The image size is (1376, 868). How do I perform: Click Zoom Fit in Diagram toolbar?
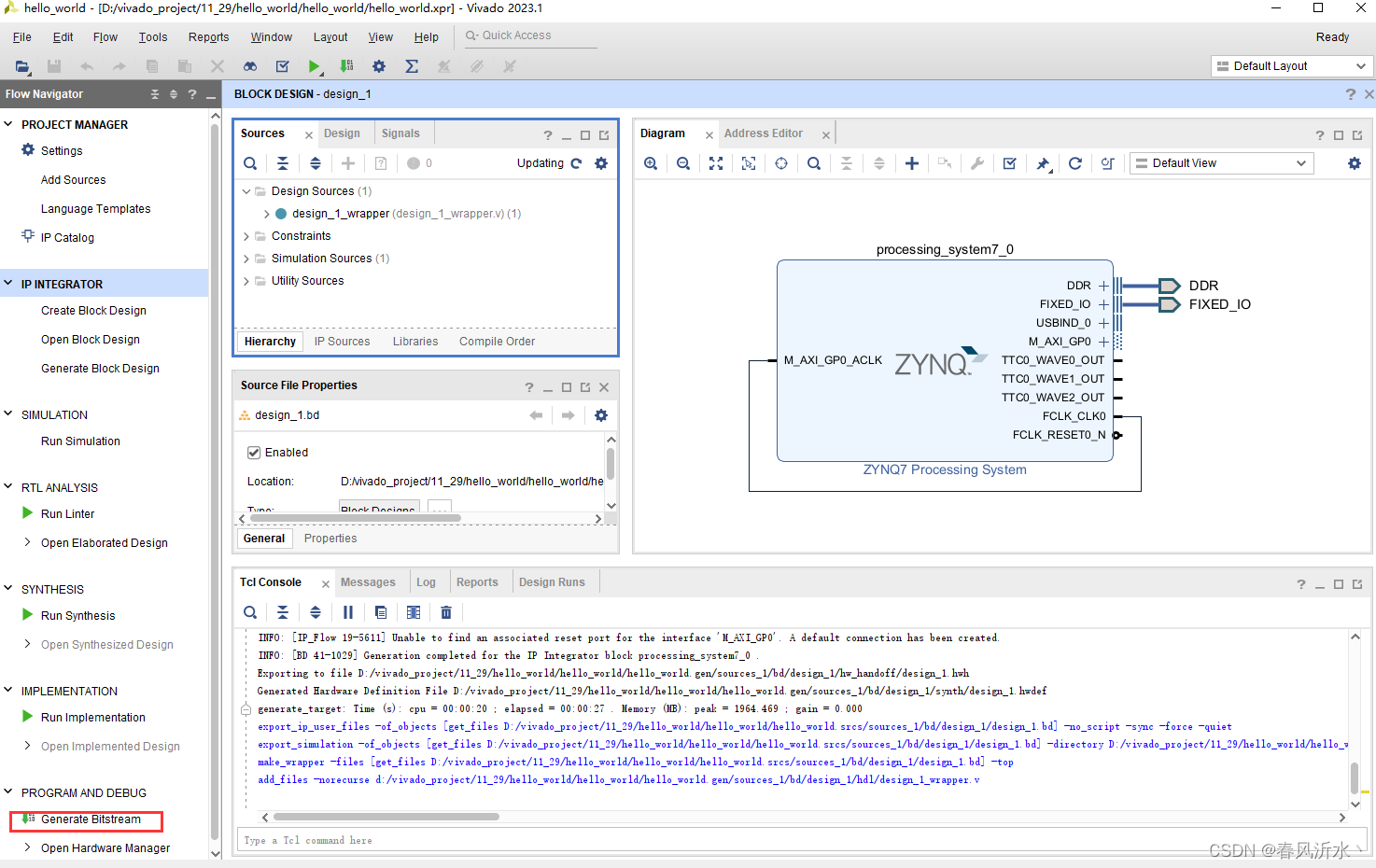716,163
